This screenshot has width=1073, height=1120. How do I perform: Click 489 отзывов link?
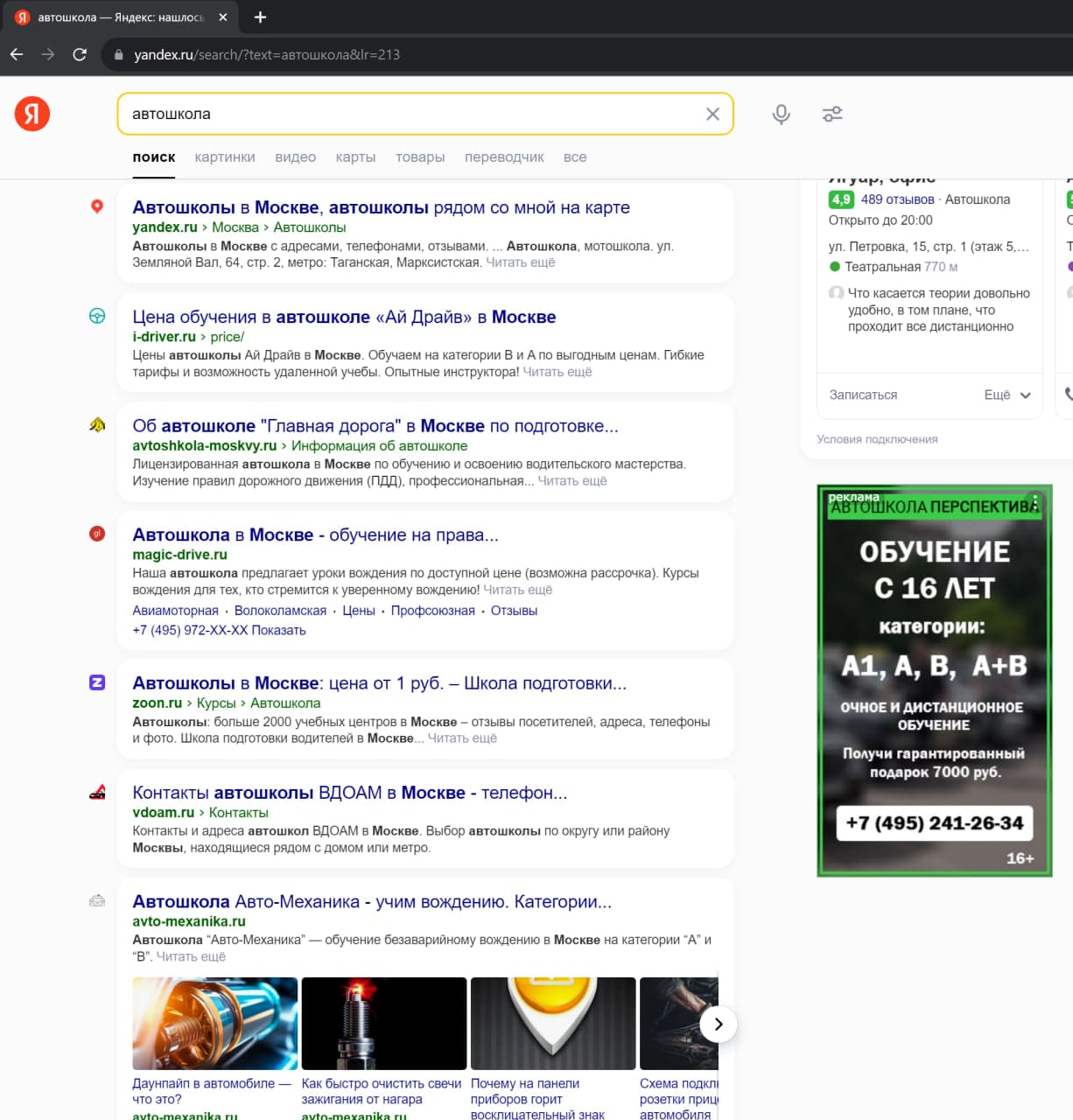click(x=897, y=199)
